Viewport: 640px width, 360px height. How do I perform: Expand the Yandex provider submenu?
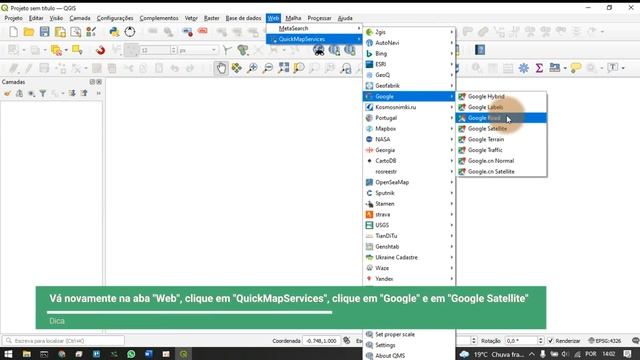(409, 279)
